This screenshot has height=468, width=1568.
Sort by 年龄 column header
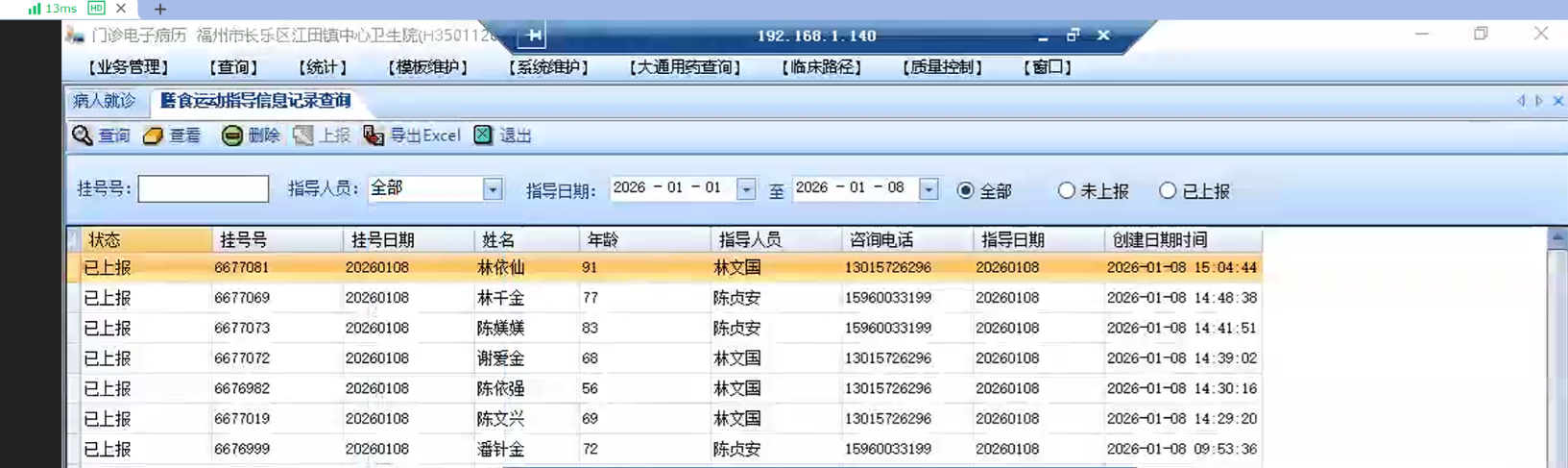[645, 239]
